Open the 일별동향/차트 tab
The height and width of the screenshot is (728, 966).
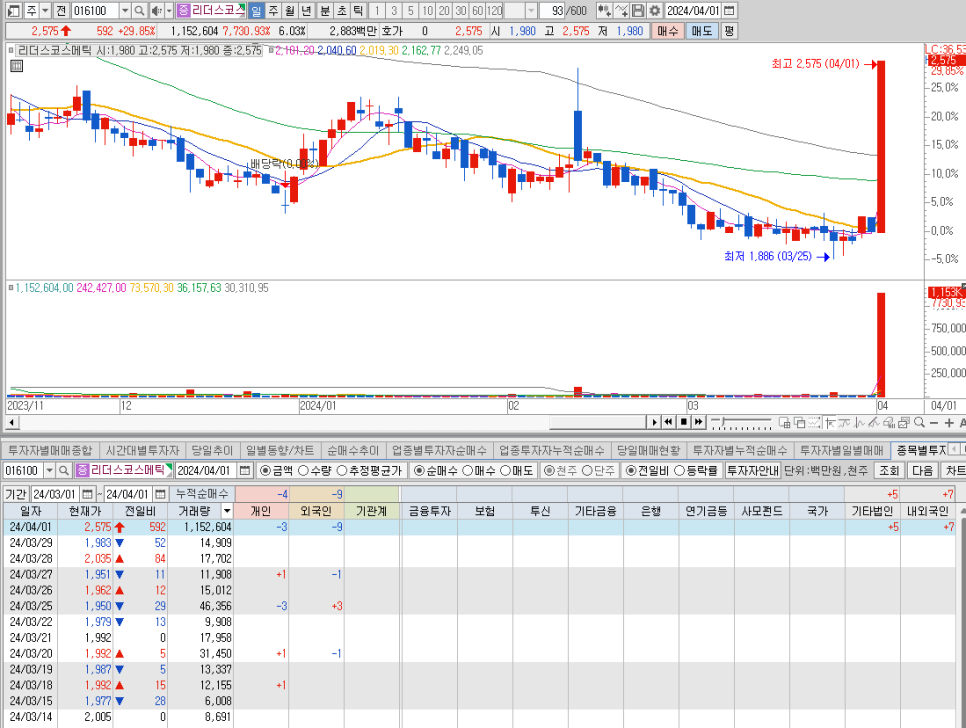pos(280,451)
